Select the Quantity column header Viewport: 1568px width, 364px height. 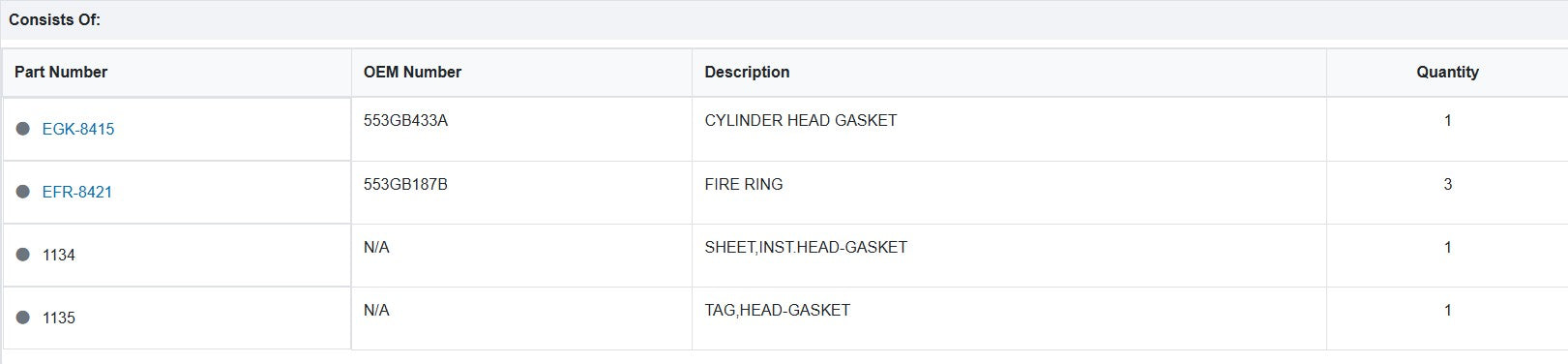pyautogui.click(x=1447, y=72)
